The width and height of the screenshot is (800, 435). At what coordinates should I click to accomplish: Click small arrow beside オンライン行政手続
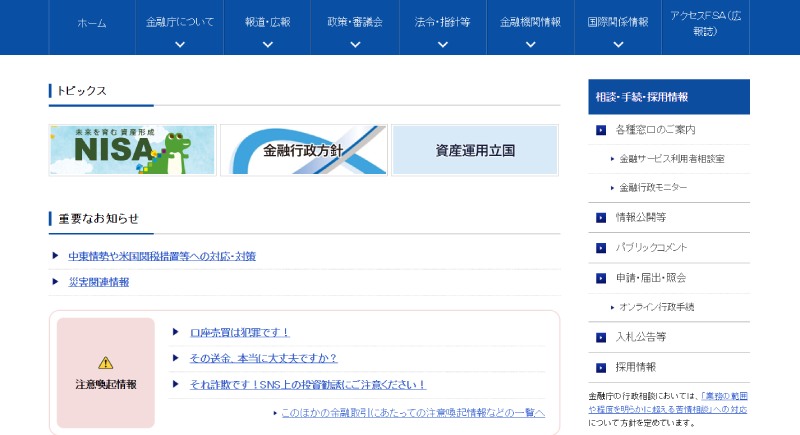click(x=612, y=308)
